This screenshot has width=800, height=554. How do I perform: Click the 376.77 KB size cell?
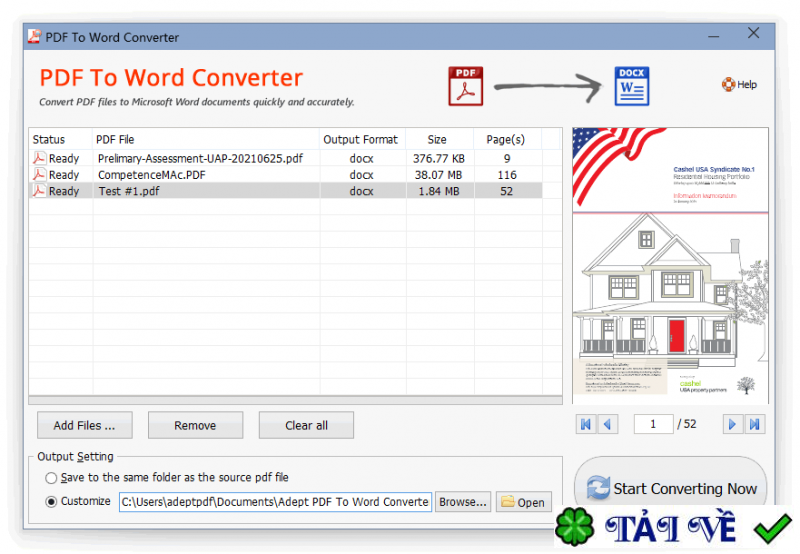click(x=439, y=159)
